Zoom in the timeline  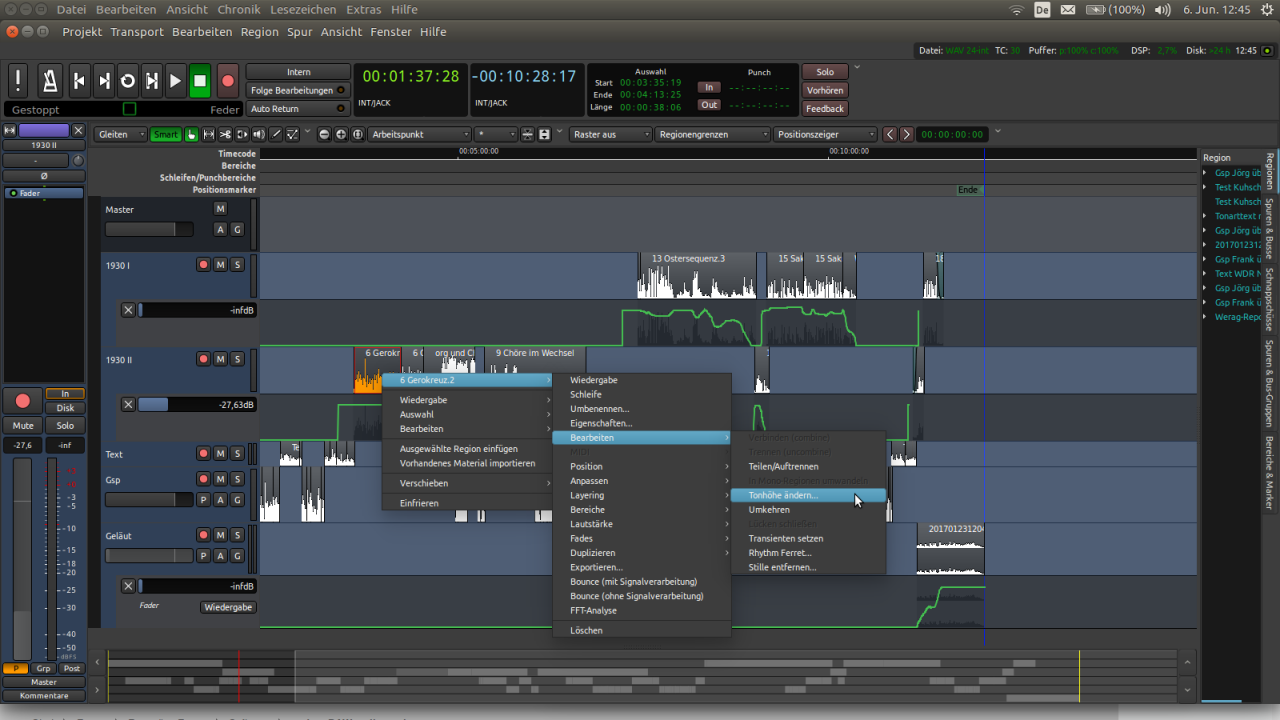[x=341, y=134]
